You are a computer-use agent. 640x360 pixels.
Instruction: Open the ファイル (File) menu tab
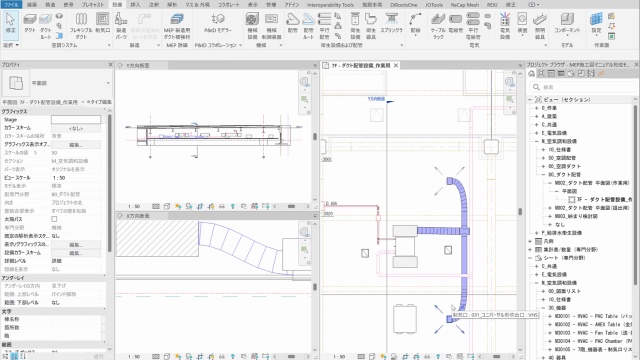11,5
